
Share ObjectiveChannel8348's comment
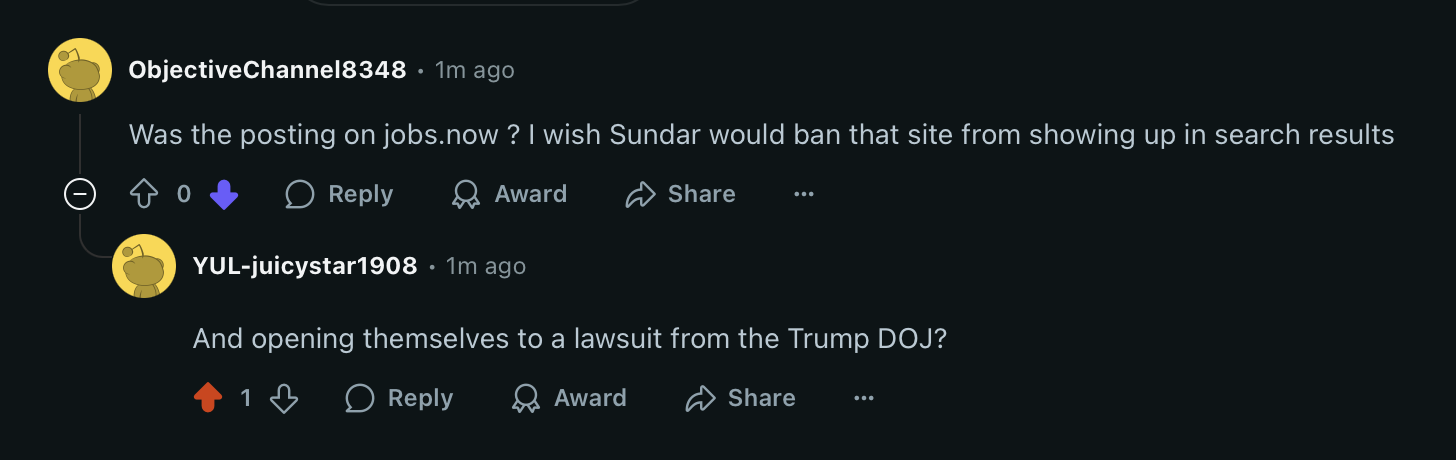[x=680, y=194]
